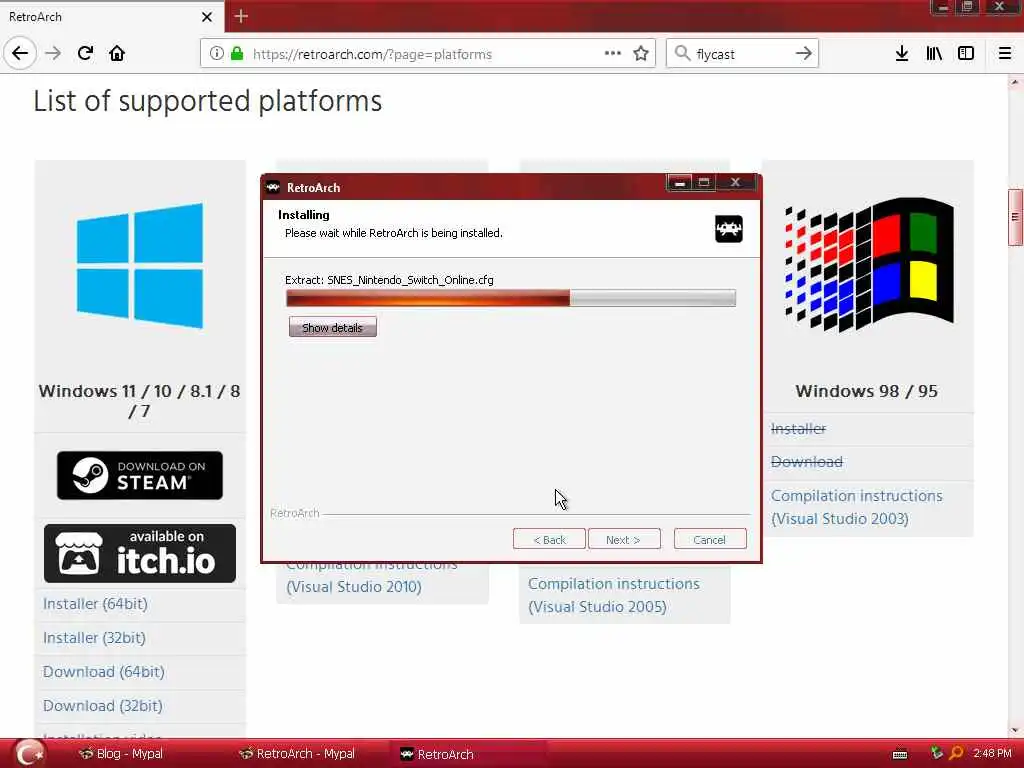Viewport: 1024px width, 768px height.
Task: Click the List of supported platforms heading
Action: (x=208, y=101)
